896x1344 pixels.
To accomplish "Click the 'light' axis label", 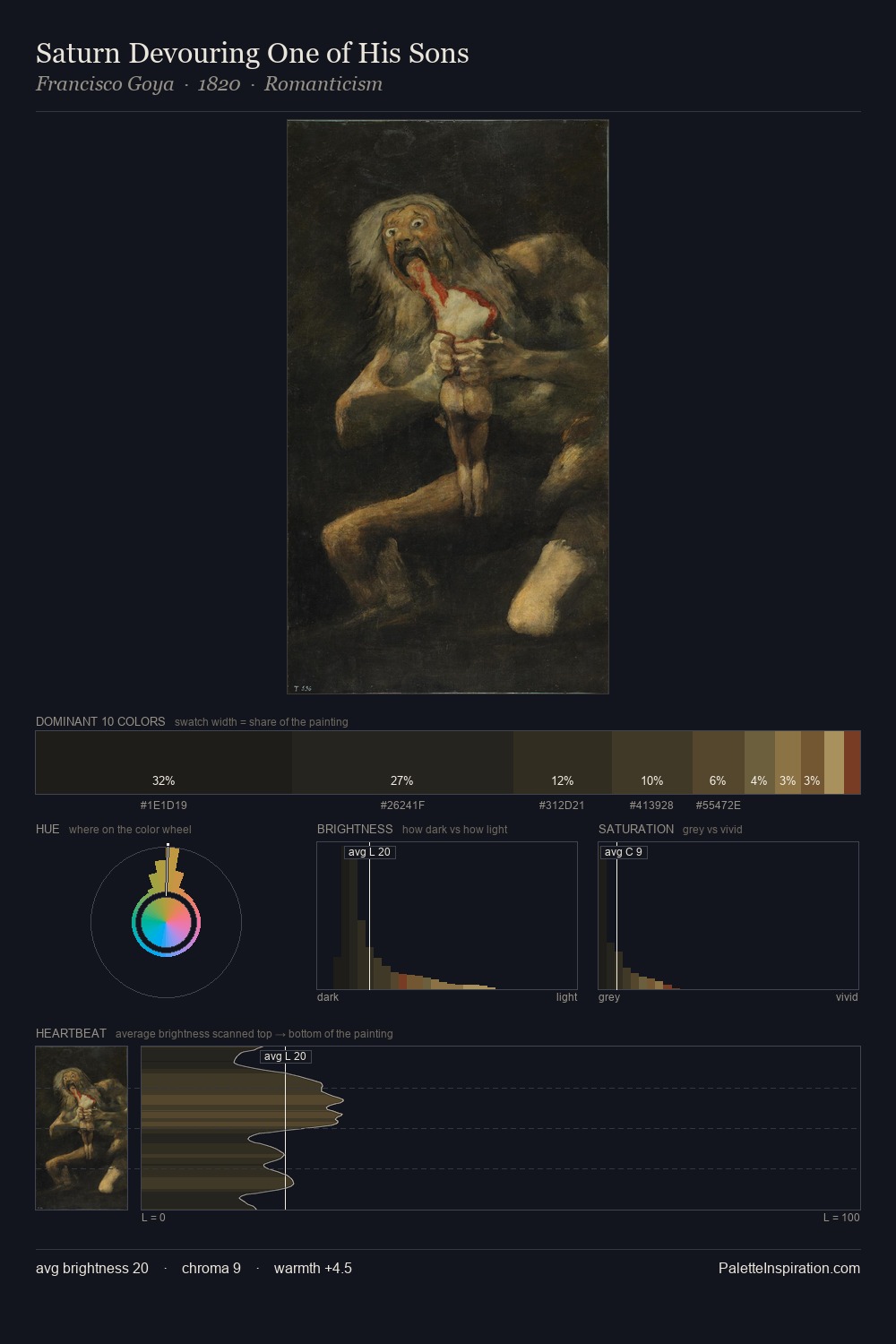I will [x=566, y=997].
